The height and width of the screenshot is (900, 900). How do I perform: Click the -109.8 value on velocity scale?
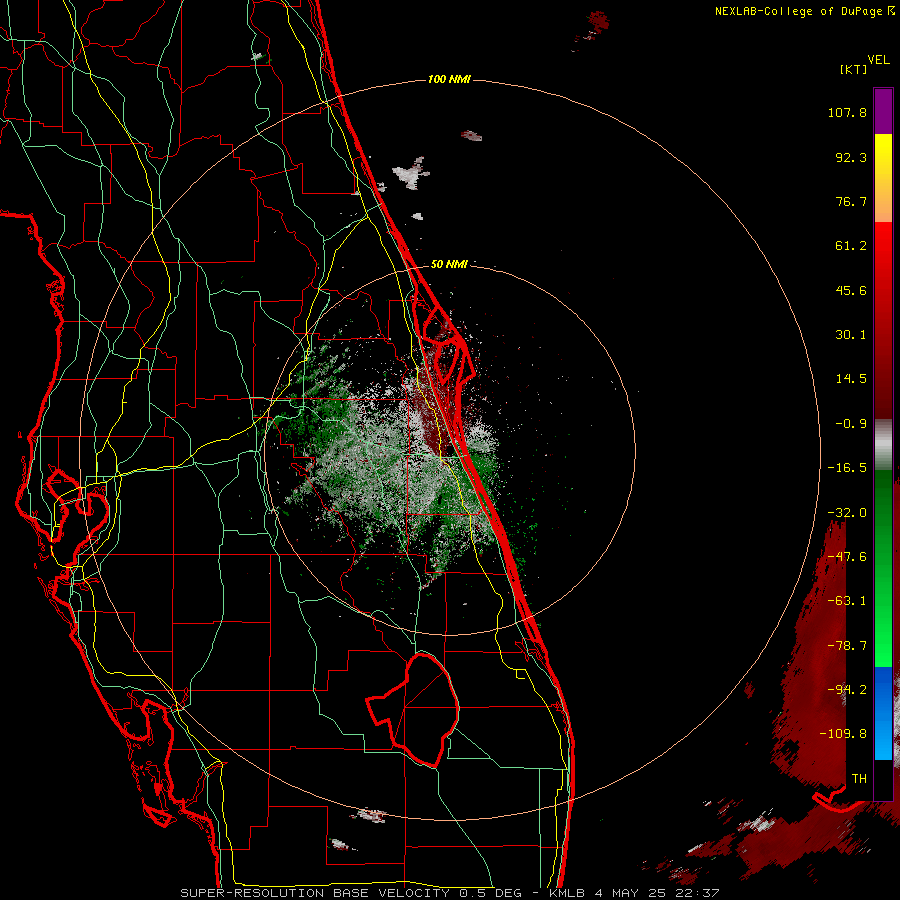tap(843, 734)
